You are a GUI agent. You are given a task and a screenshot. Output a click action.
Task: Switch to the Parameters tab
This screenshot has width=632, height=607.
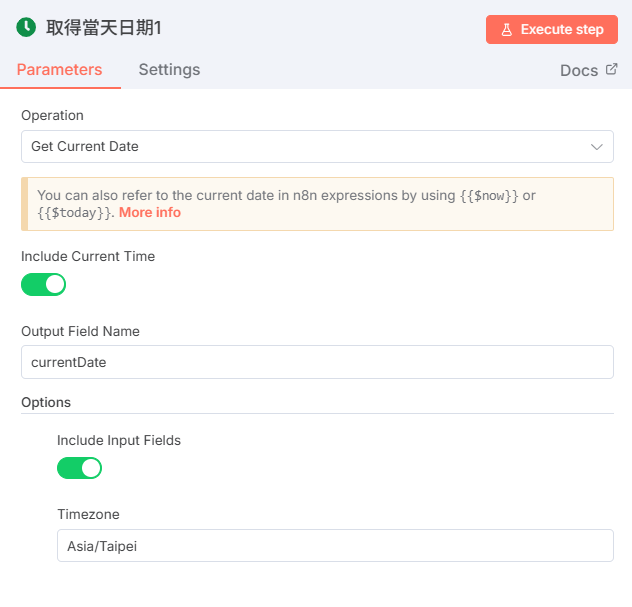59,70
